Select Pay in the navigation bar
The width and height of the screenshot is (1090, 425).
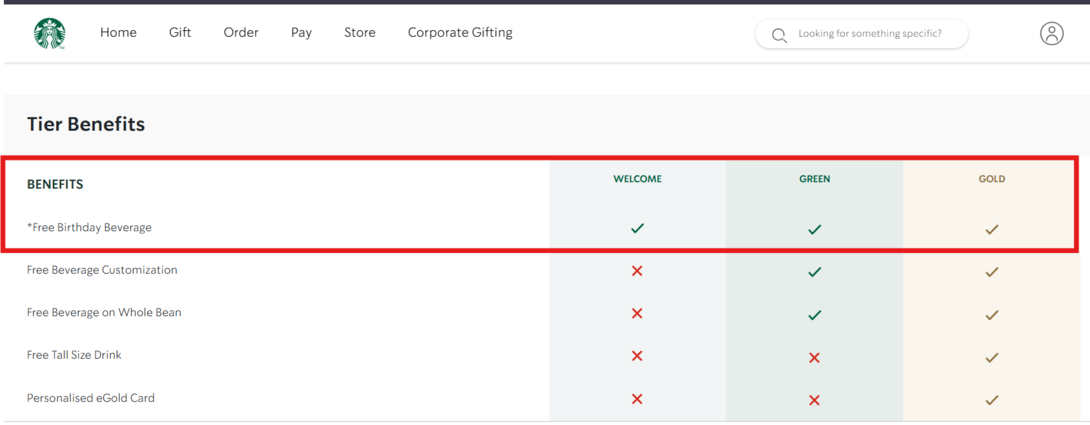pos(301,33)
